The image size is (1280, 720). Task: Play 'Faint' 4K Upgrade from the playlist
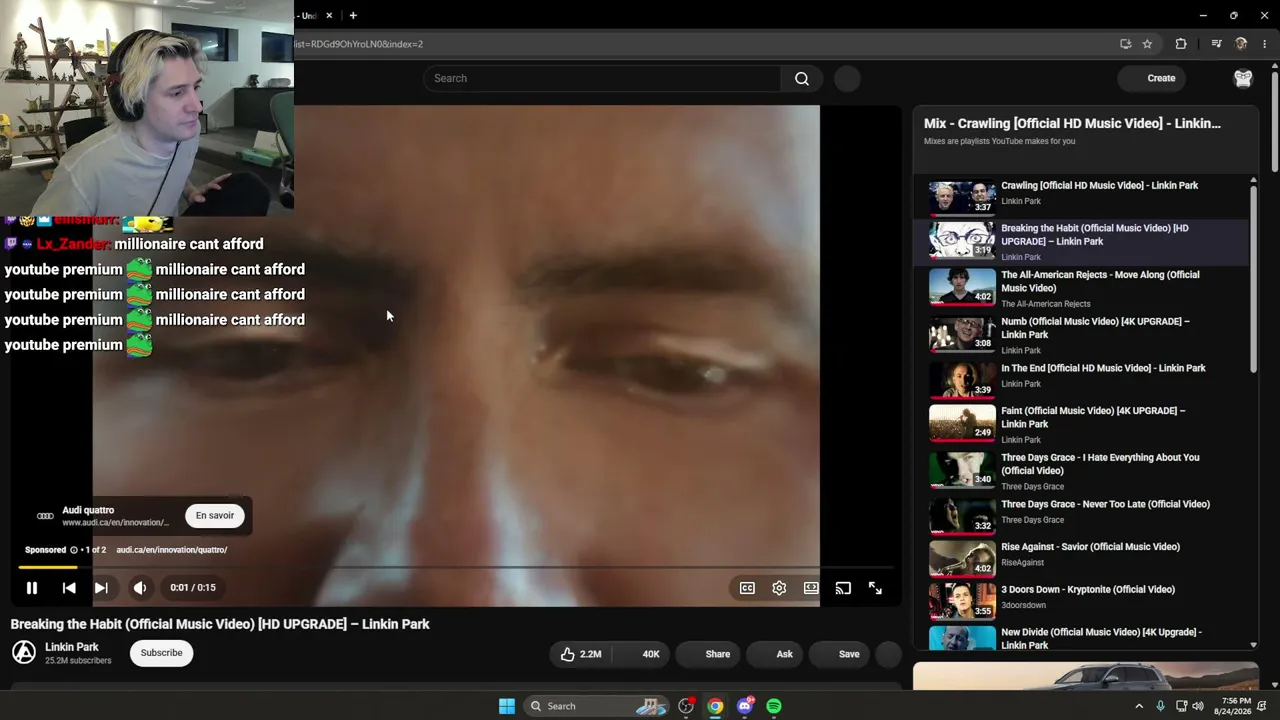1082,424
